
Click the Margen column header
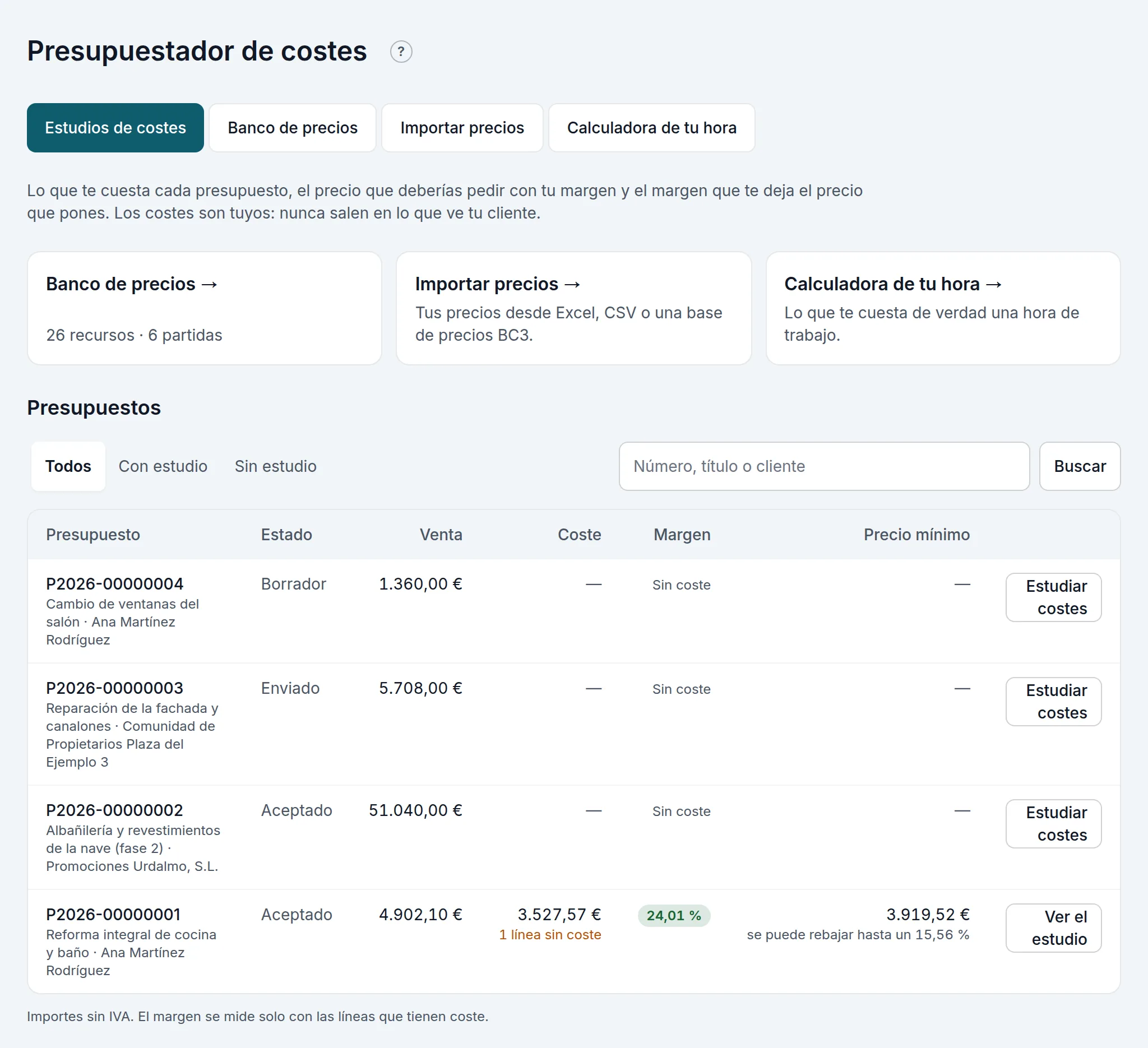click(682, 535)
